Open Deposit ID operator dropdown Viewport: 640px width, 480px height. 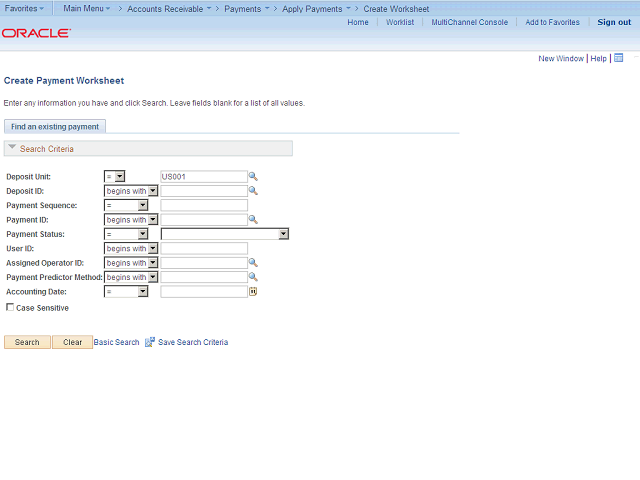(x=131, y=191)
